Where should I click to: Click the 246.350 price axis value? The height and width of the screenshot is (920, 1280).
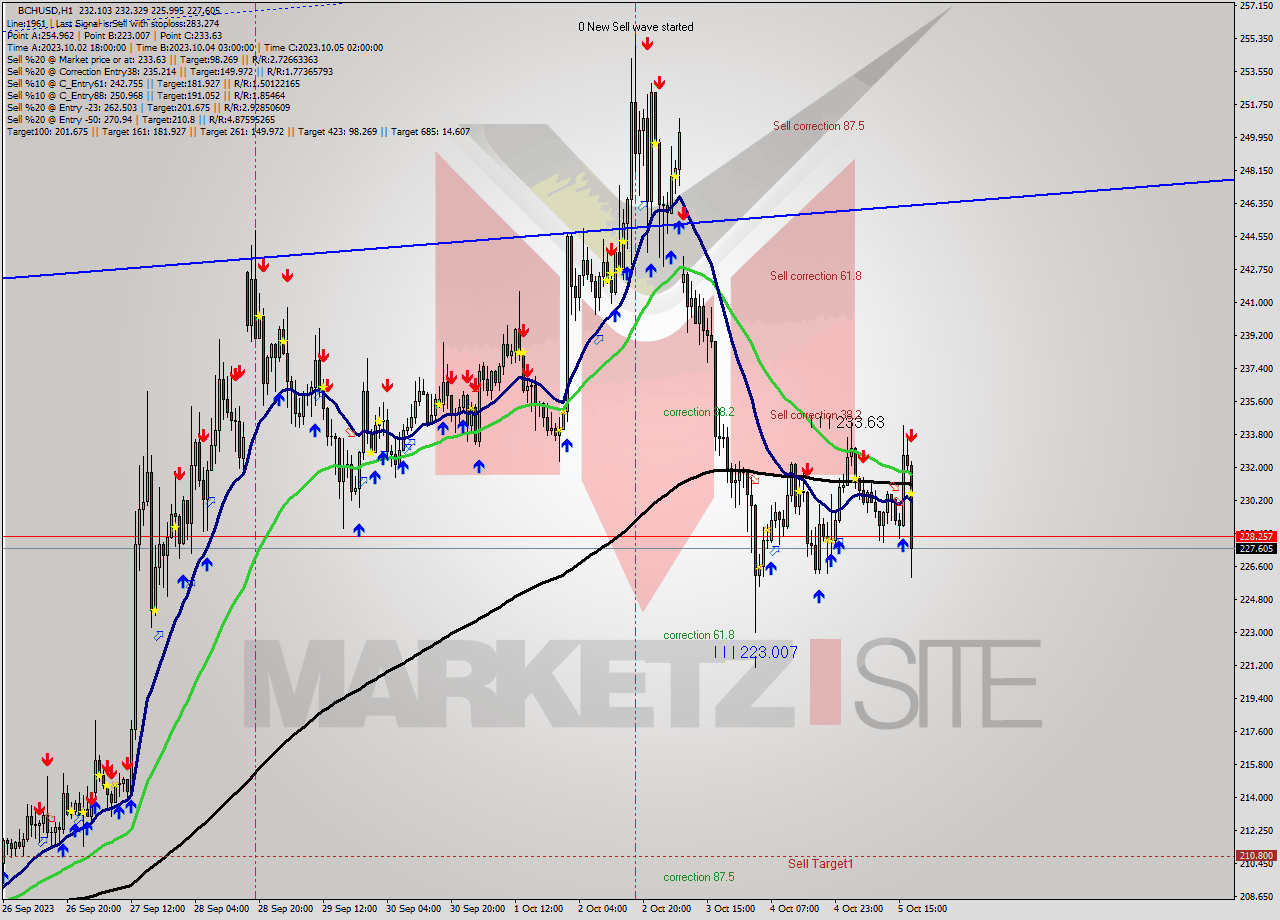click(x=1256, y=204)
